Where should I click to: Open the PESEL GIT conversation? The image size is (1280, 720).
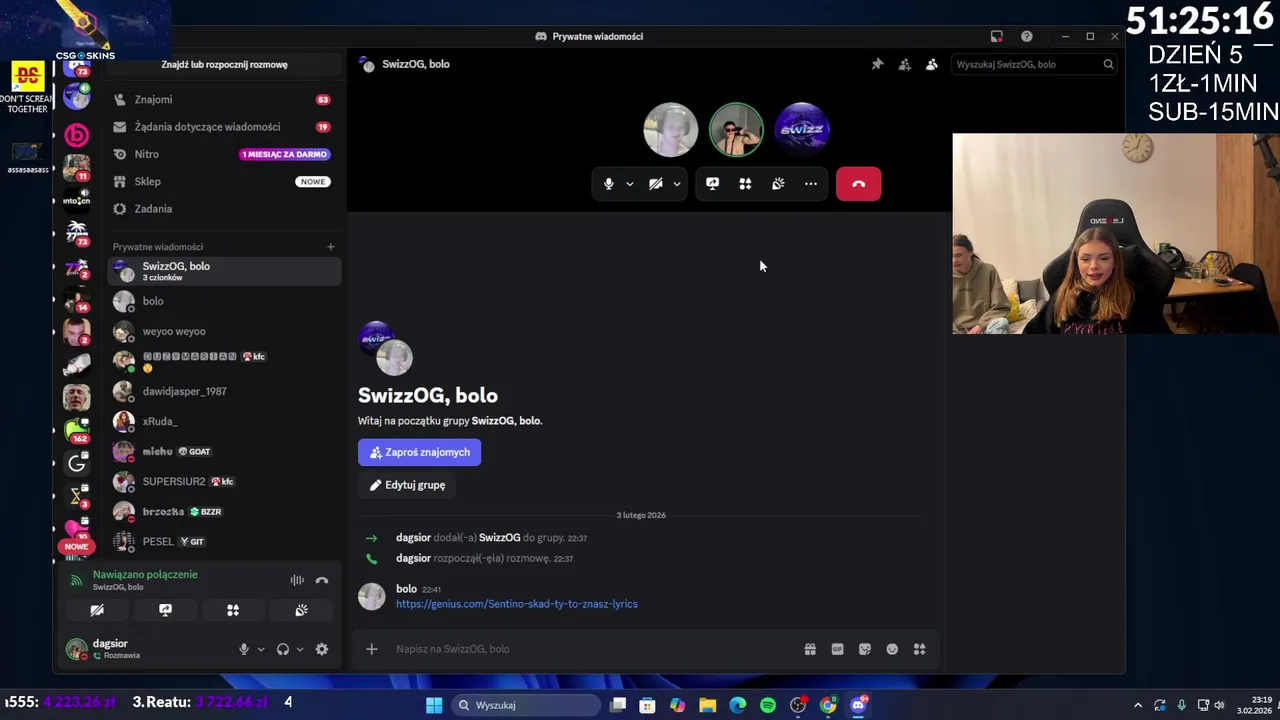(x=223, y=541)
